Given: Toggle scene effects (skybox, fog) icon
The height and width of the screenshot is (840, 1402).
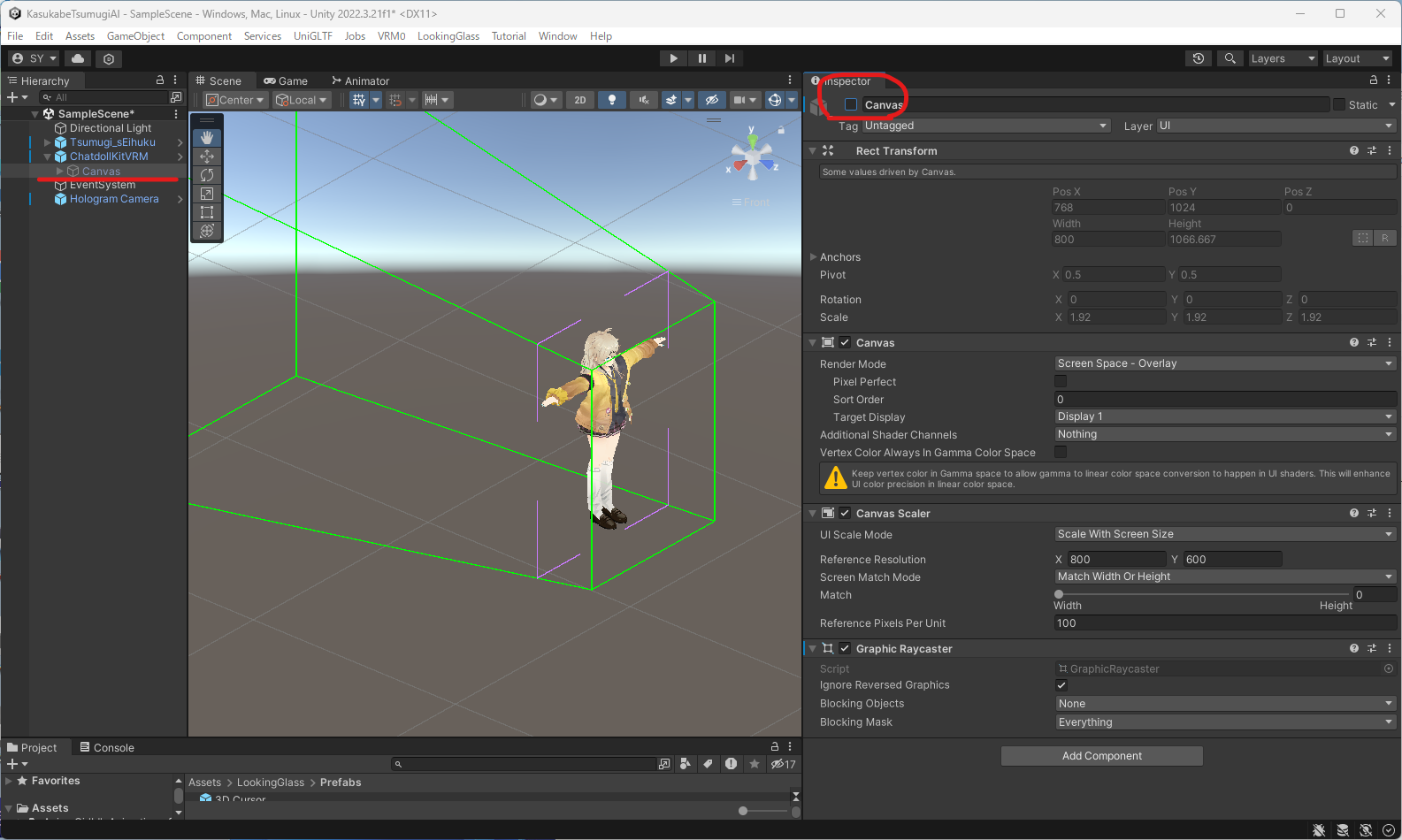Looking at the screenshot, I should click(671, 100).
